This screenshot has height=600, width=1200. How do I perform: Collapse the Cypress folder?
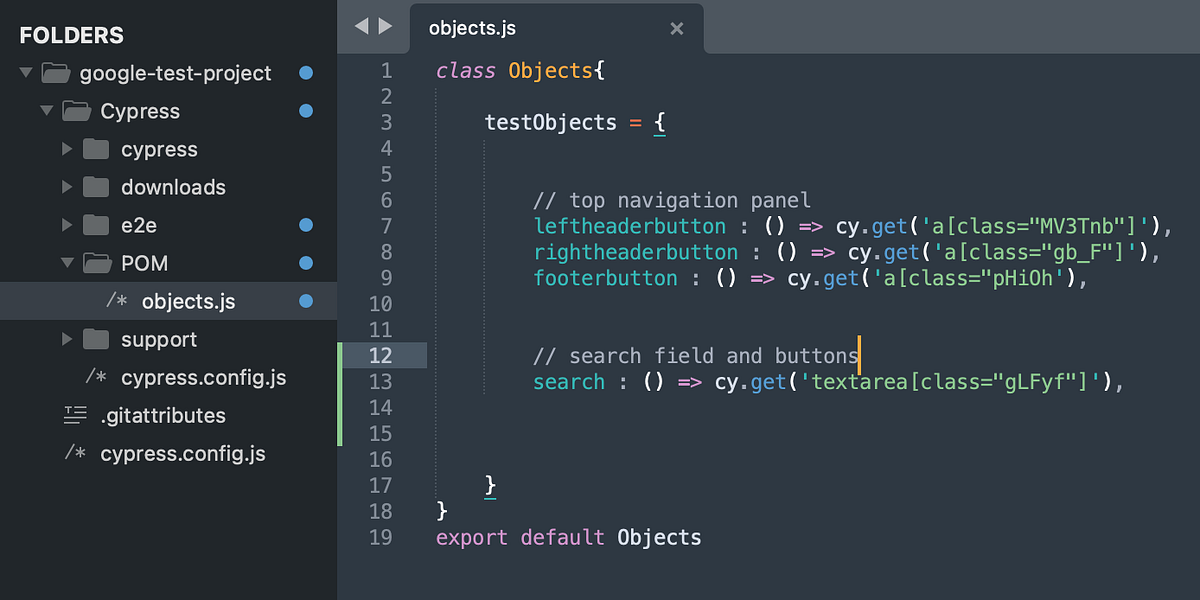pos(46,111)
